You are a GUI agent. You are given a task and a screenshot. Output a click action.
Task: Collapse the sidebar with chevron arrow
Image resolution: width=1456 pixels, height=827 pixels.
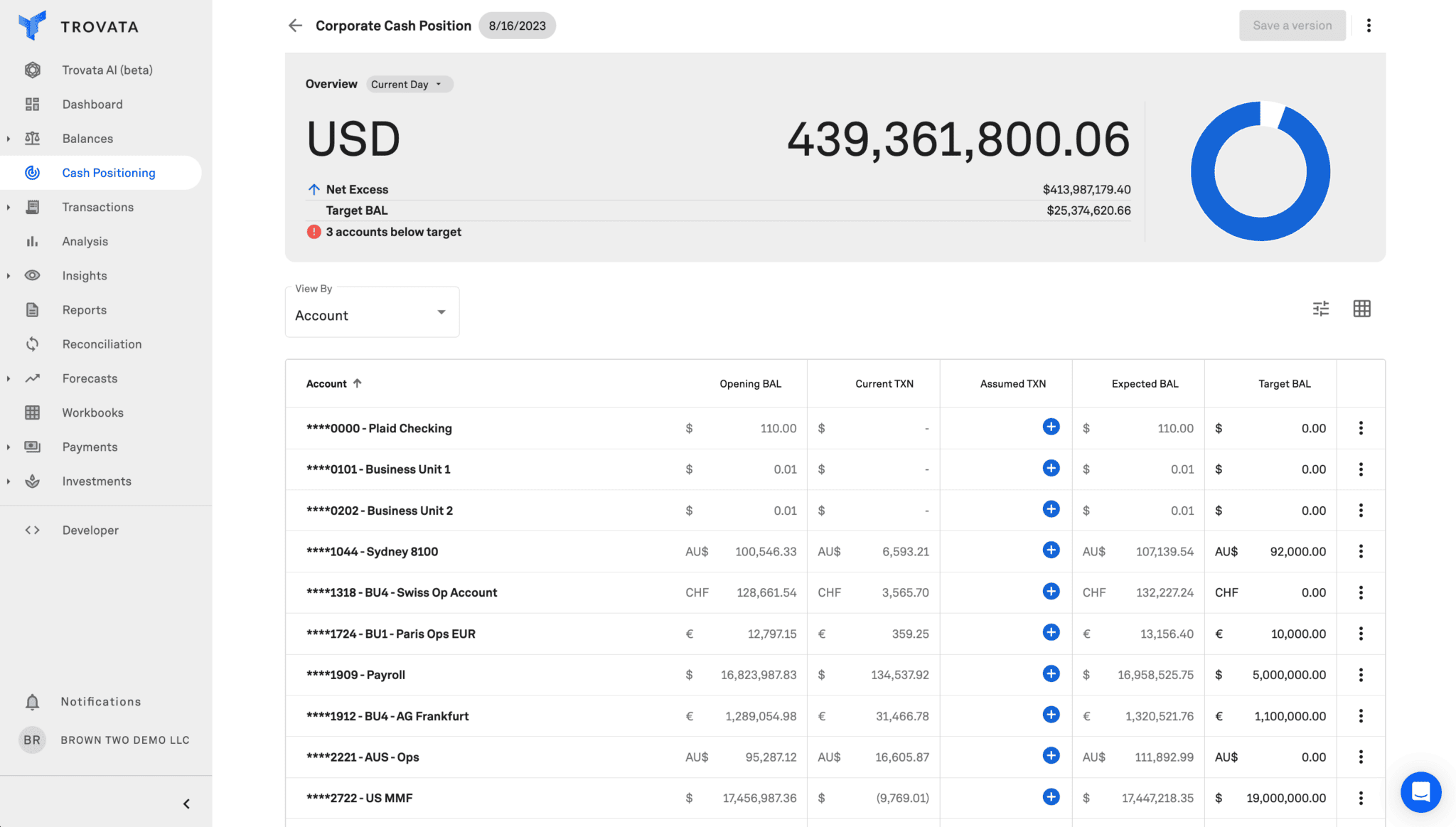186,804
